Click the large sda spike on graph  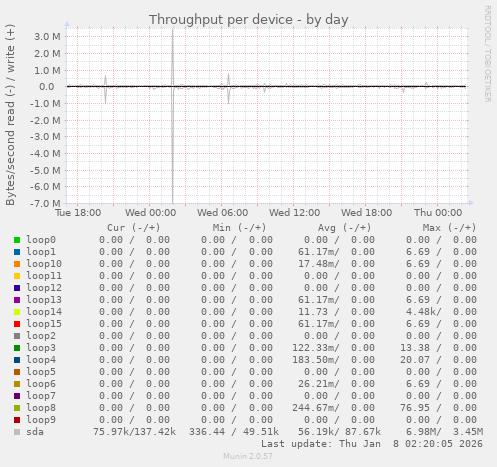(173, 115)
